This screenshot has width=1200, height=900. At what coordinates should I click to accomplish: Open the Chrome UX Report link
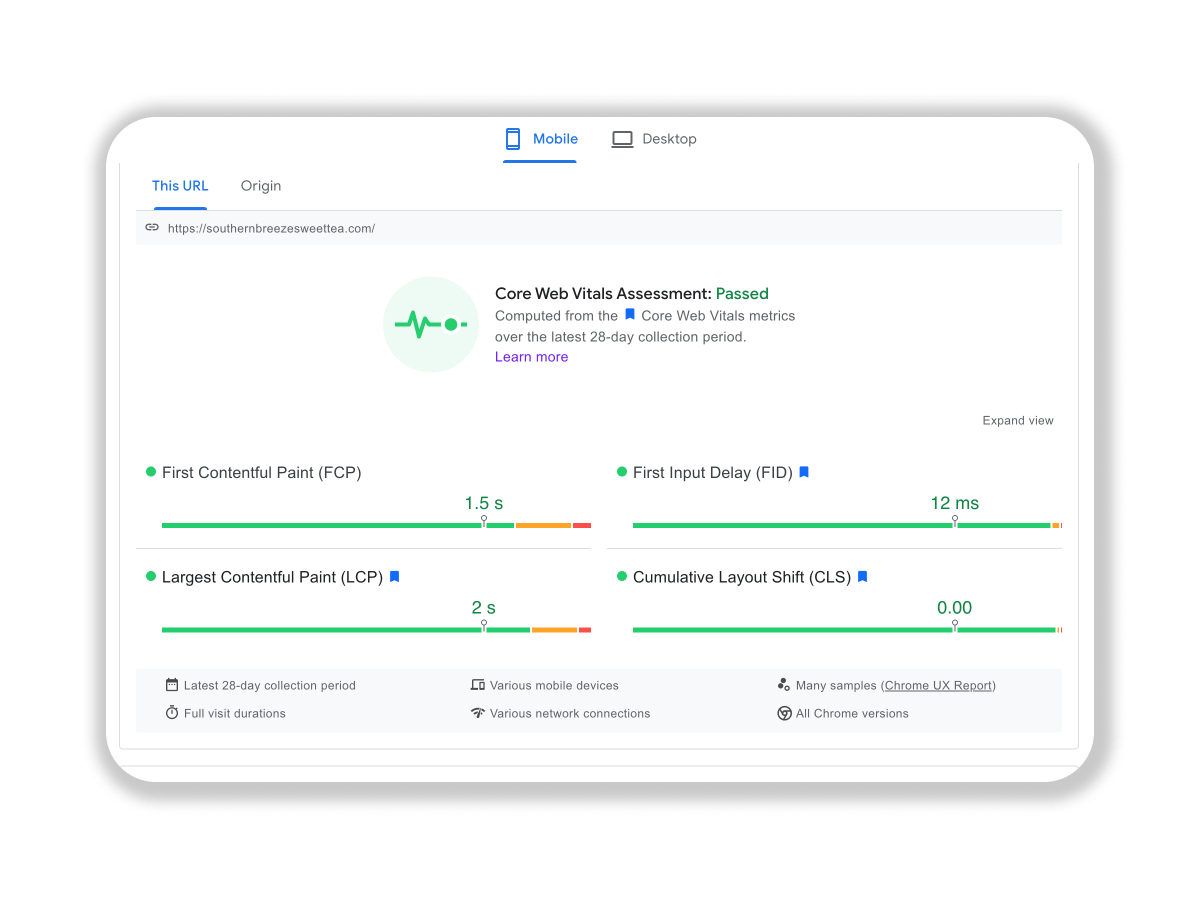pyautogui.click(x=939, y=685)
